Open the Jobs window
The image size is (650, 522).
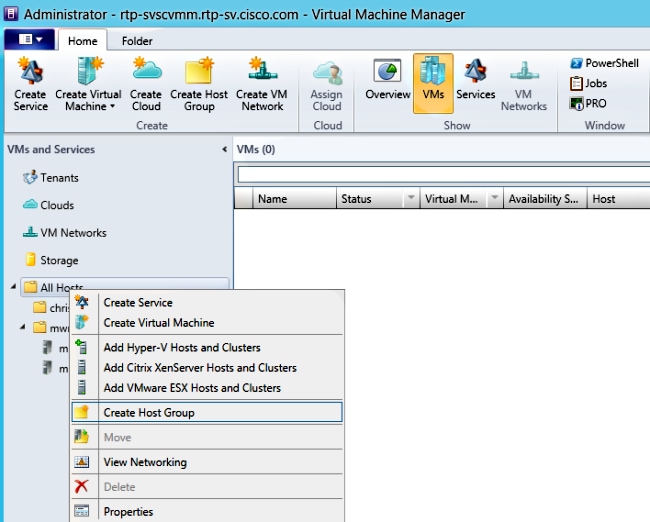[x=588, y=83]
